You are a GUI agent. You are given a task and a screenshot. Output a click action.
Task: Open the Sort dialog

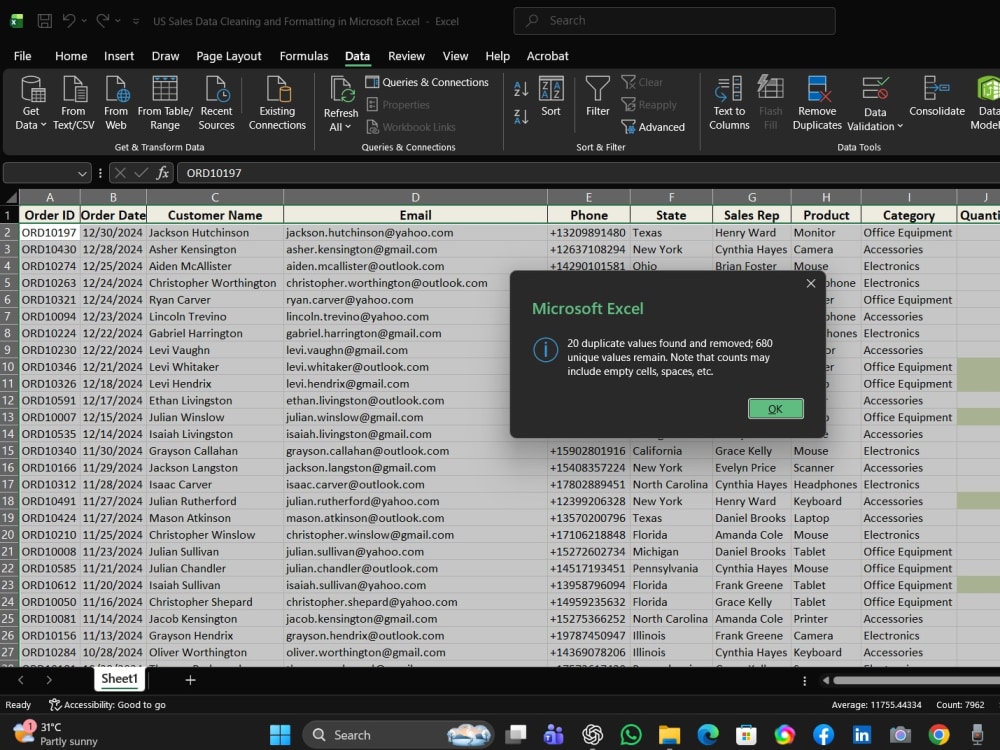tap(551, 97)
